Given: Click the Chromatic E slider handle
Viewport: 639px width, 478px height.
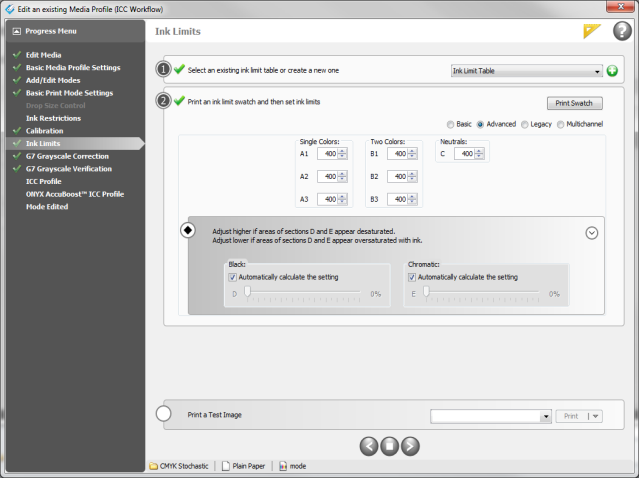Looking at the screenshot, I should point(426,293).
